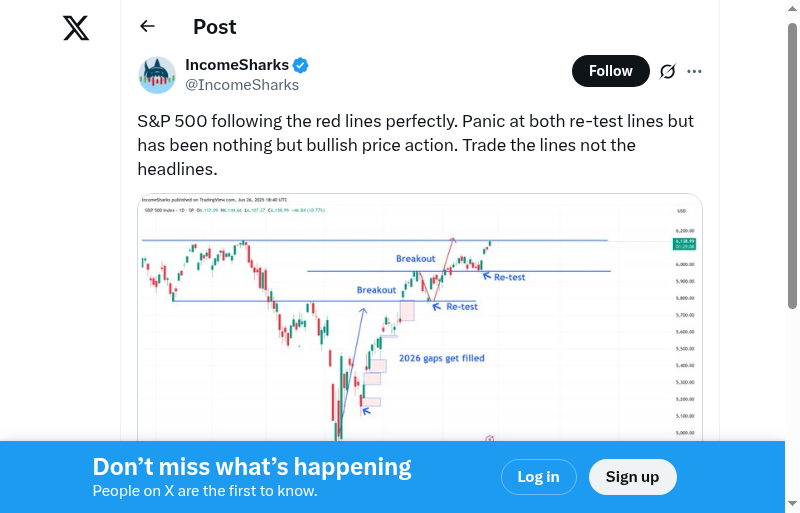Go back using the left arrow
Viewport: 800px width, 513px height.
(148, 27)
